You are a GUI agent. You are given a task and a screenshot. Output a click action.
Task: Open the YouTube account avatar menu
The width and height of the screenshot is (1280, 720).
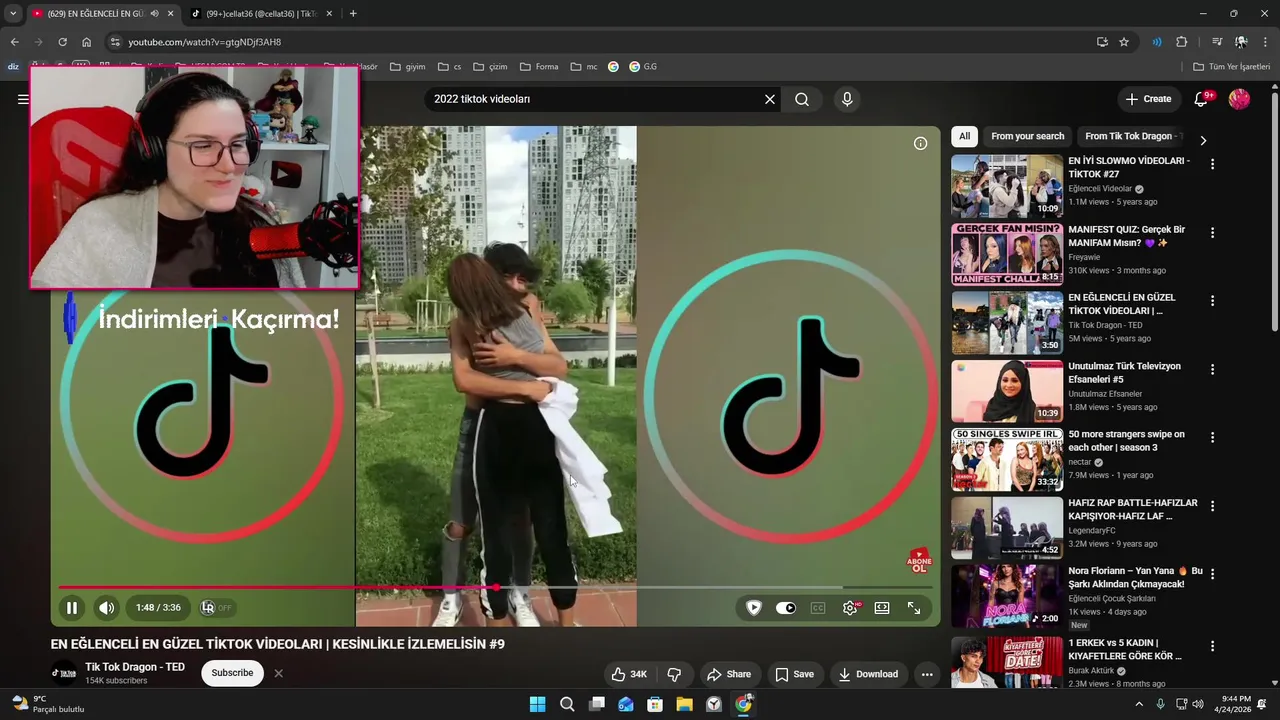point(1239,99)
